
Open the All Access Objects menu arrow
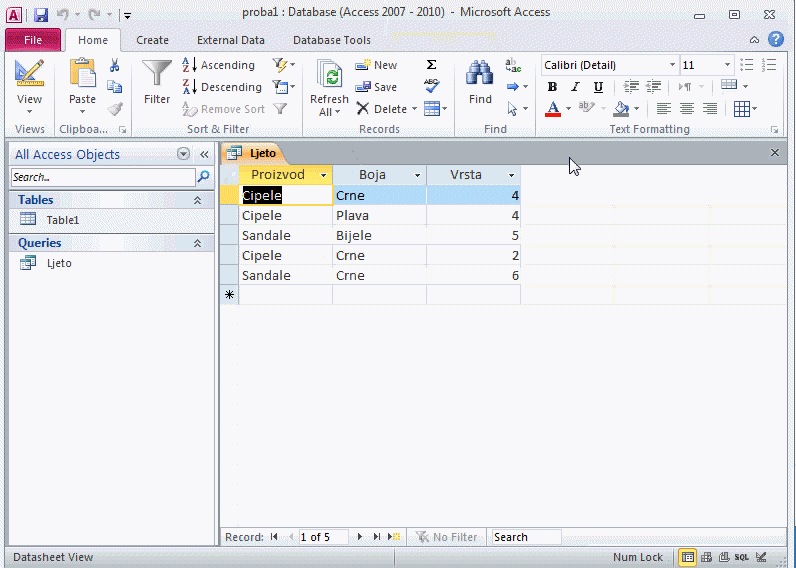click(x=183, y=154)
